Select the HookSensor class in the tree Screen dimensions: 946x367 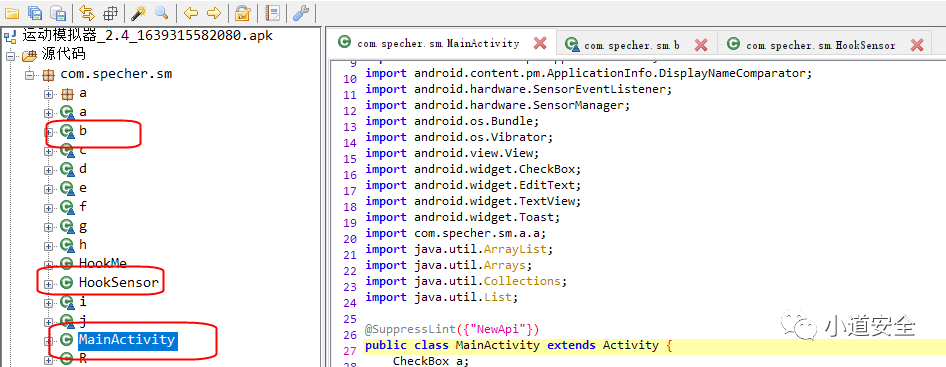point(119,282)
